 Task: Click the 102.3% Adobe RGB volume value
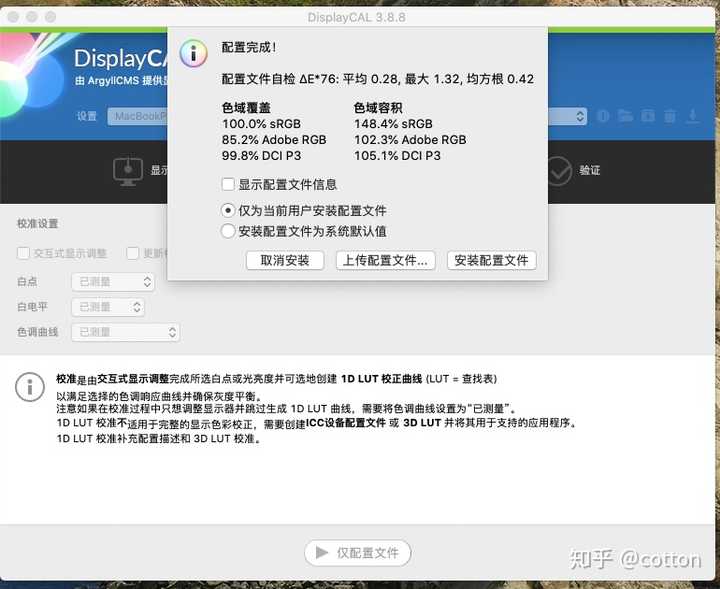410,140
